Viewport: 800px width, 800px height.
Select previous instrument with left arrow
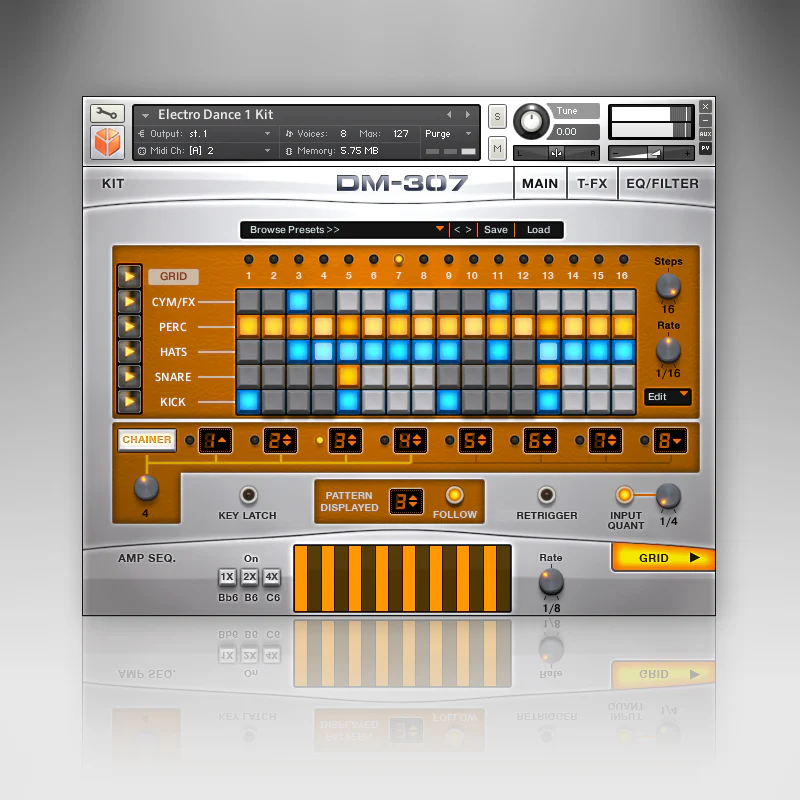point(449,115)
